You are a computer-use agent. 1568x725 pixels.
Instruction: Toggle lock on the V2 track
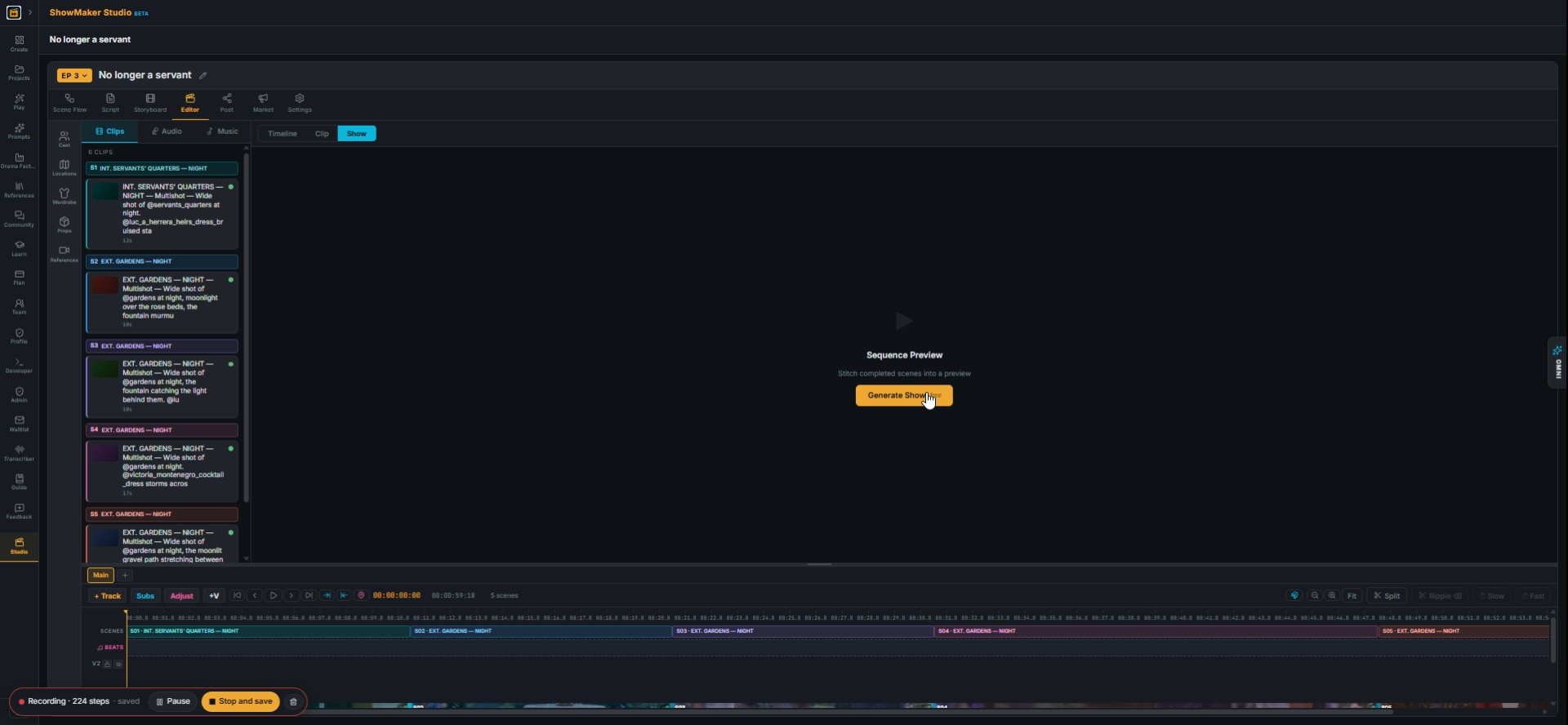[107, 665]
